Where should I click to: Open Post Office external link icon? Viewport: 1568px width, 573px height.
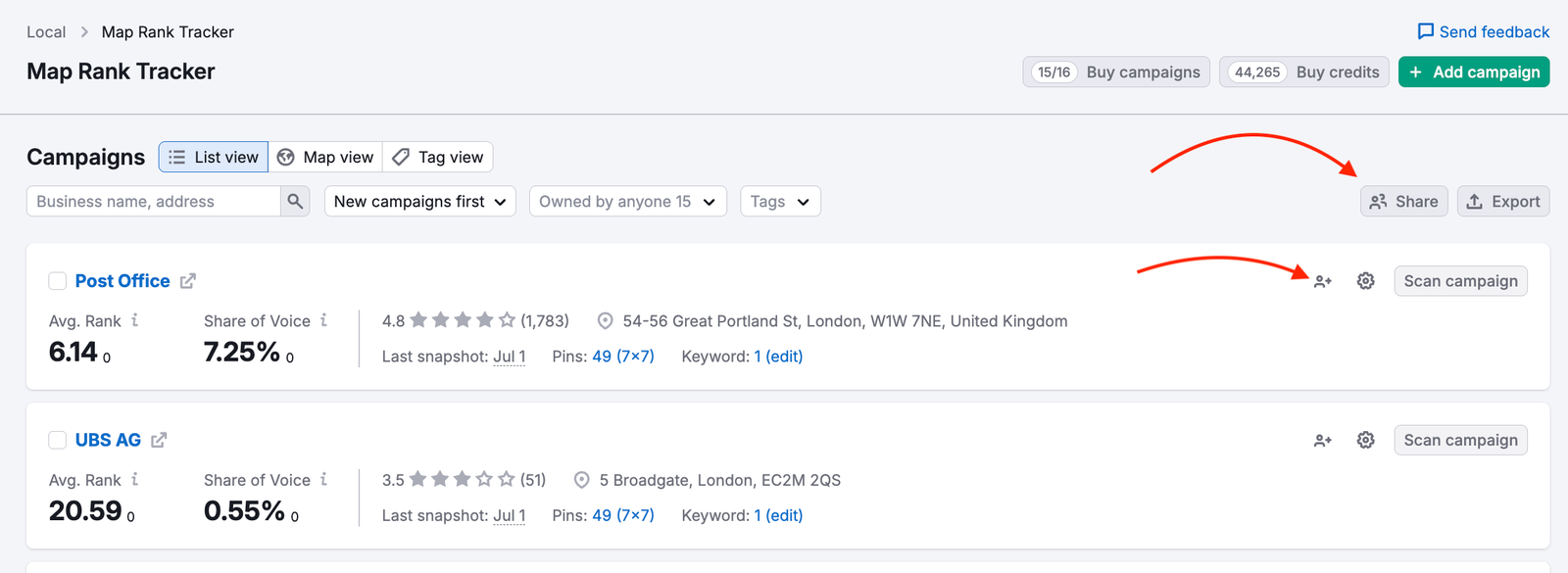point(188,281)
